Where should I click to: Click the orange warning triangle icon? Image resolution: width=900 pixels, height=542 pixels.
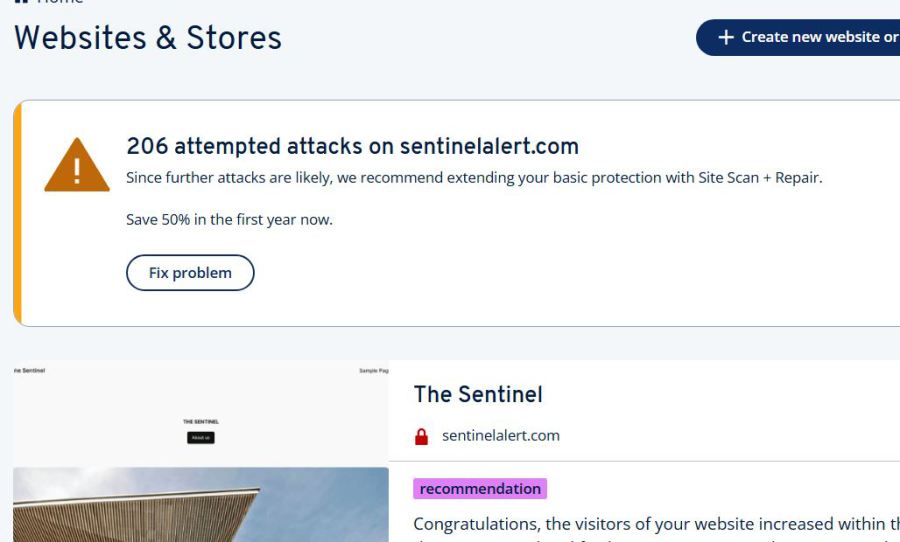tap(77, 165)
